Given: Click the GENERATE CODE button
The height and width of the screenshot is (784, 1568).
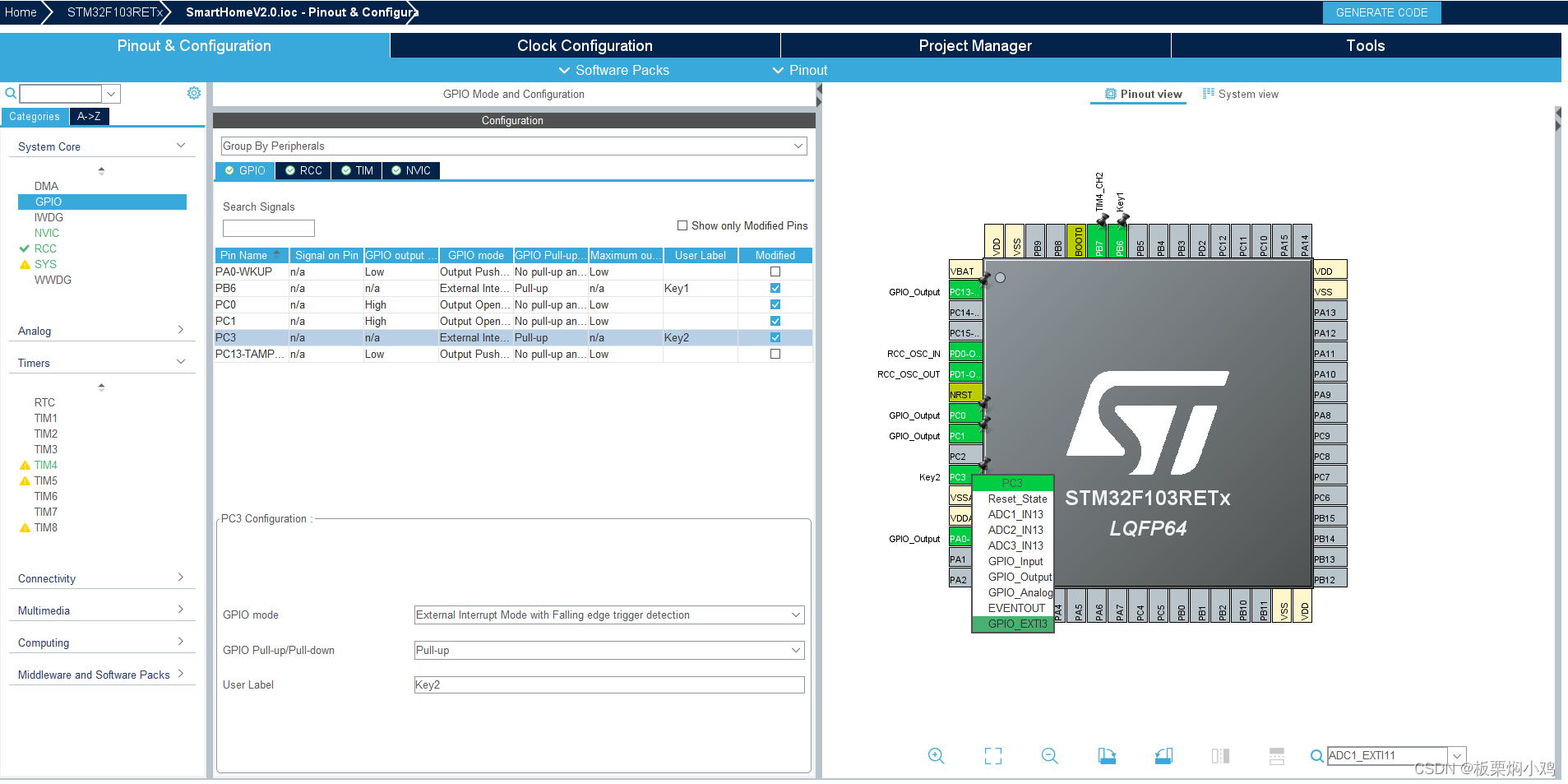Looking at the screenshot, I should coord(1381,12).
